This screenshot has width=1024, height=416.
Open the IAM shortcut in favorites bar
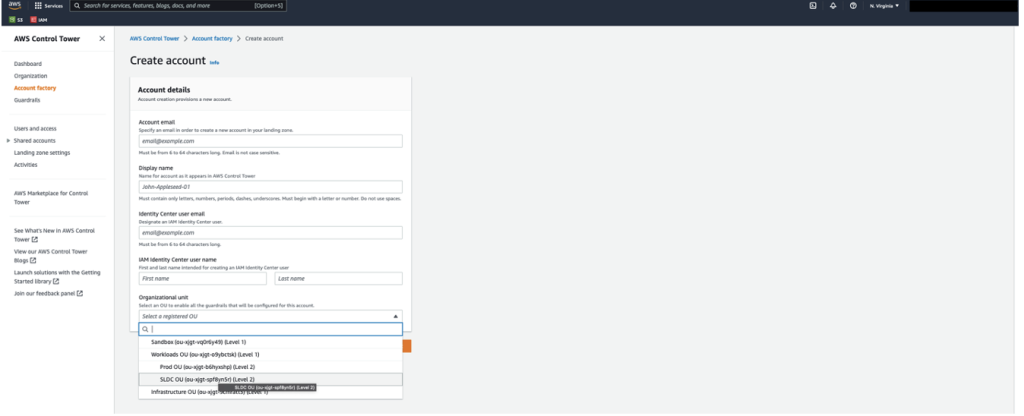39,20
